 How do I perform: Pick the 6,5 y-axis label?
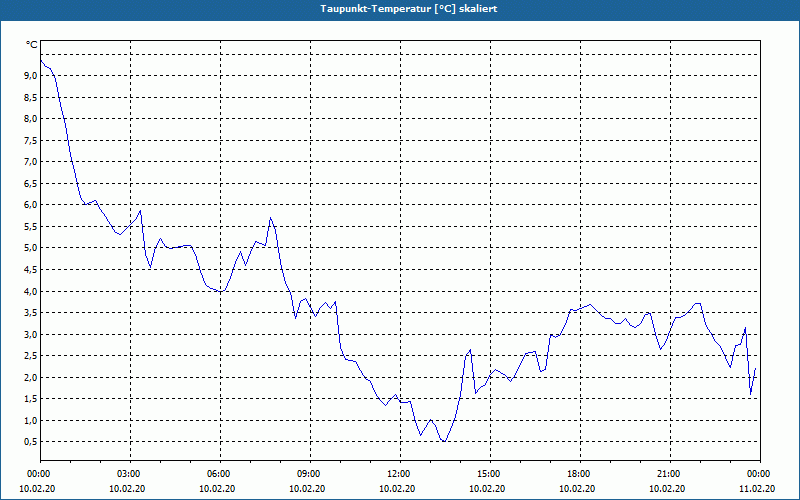pos(31,183)
